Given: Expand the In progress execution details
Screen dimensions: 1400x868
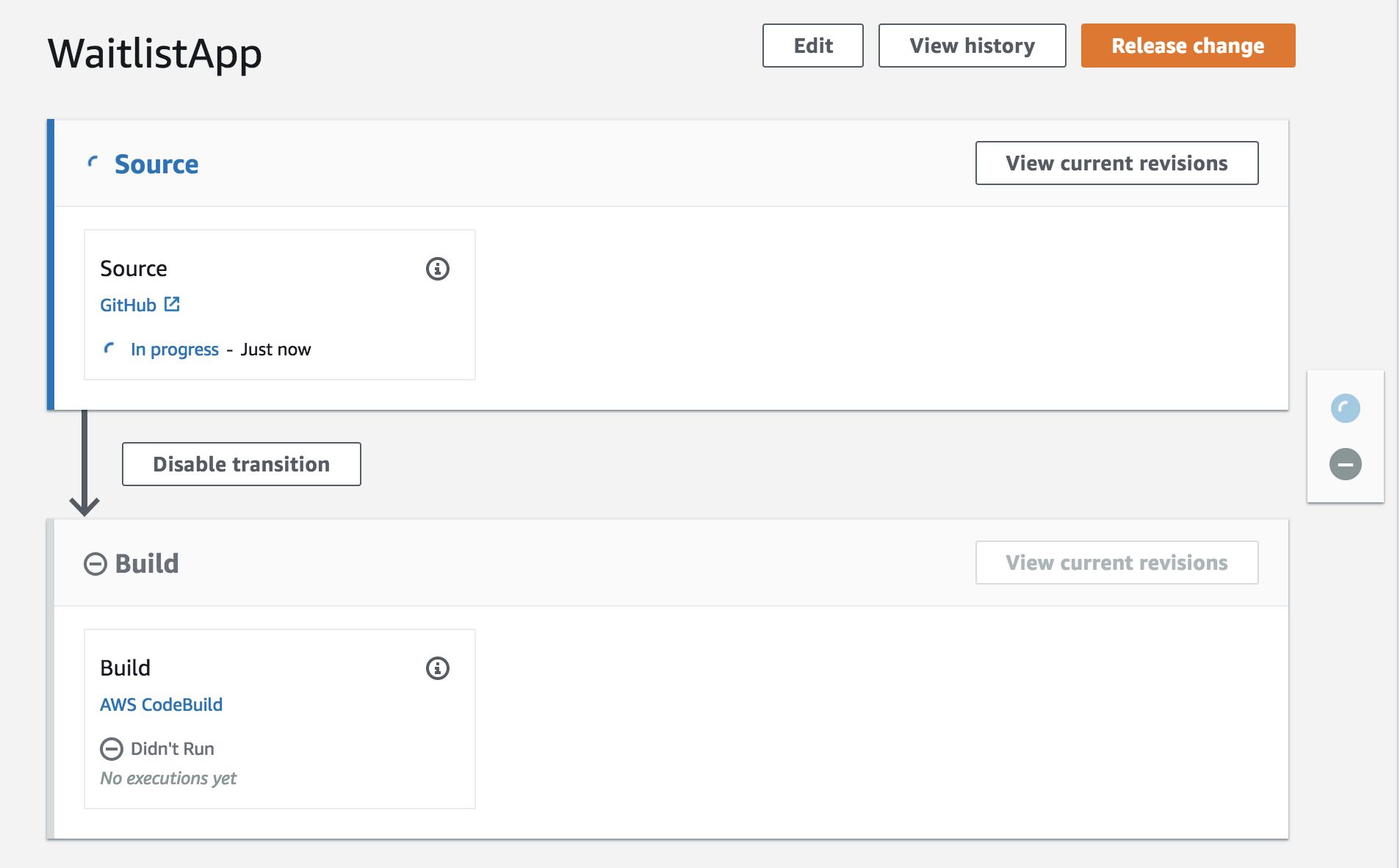Looking at the screenshot, I should point(174,348).
